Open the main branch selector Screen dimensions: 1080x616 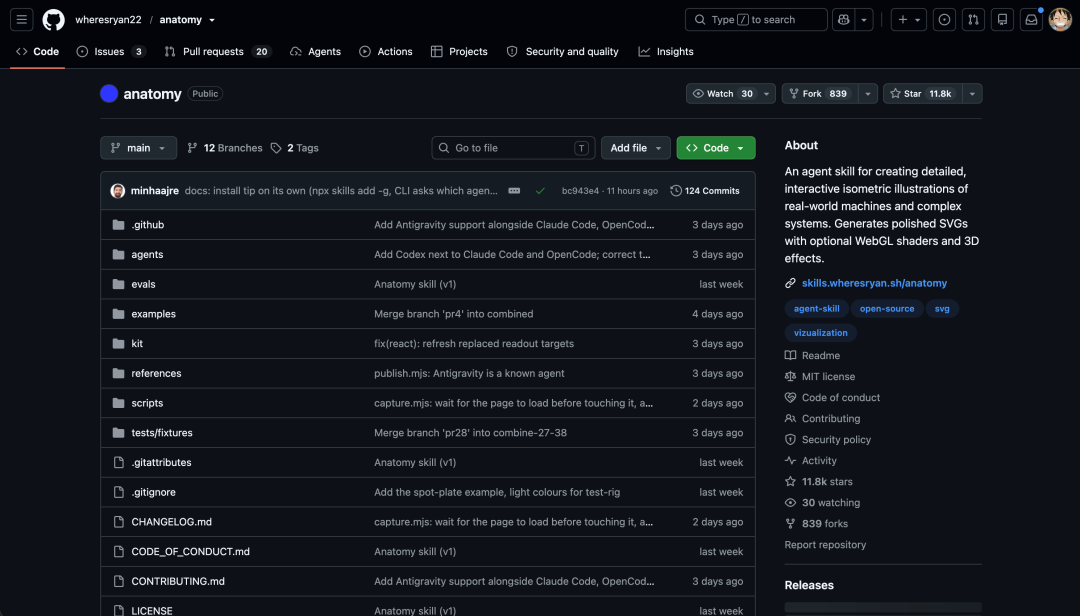click(138, 148)
